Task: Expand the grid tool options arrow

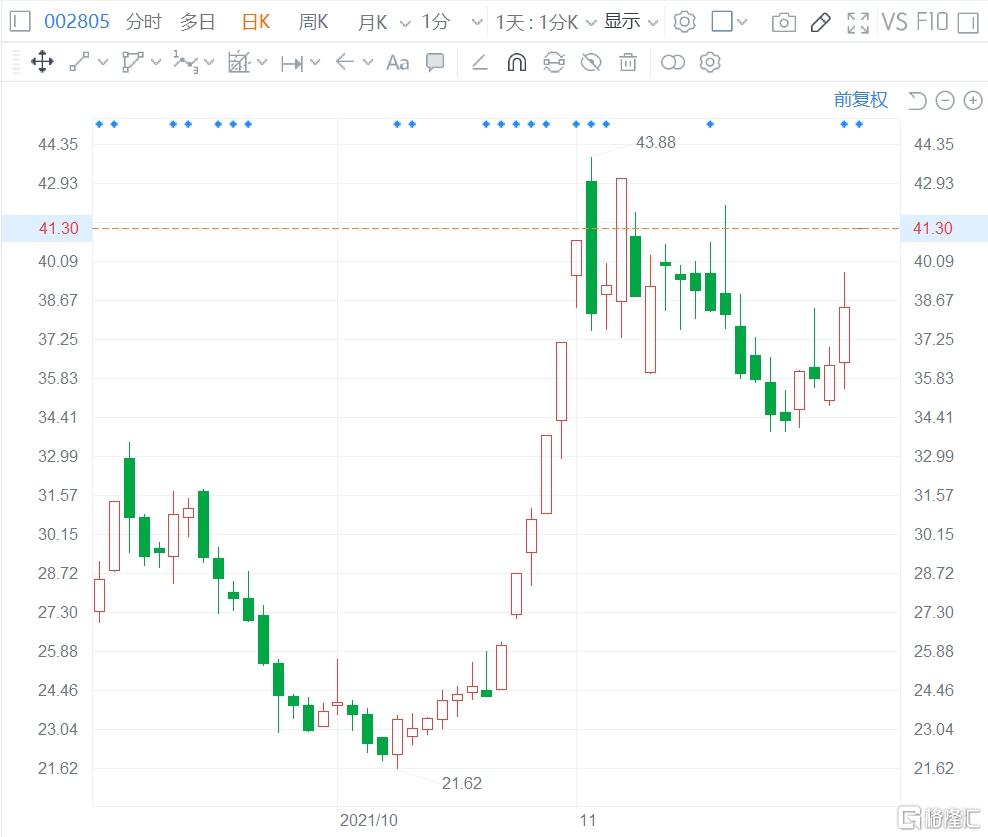Action: [x=262, y=62]
